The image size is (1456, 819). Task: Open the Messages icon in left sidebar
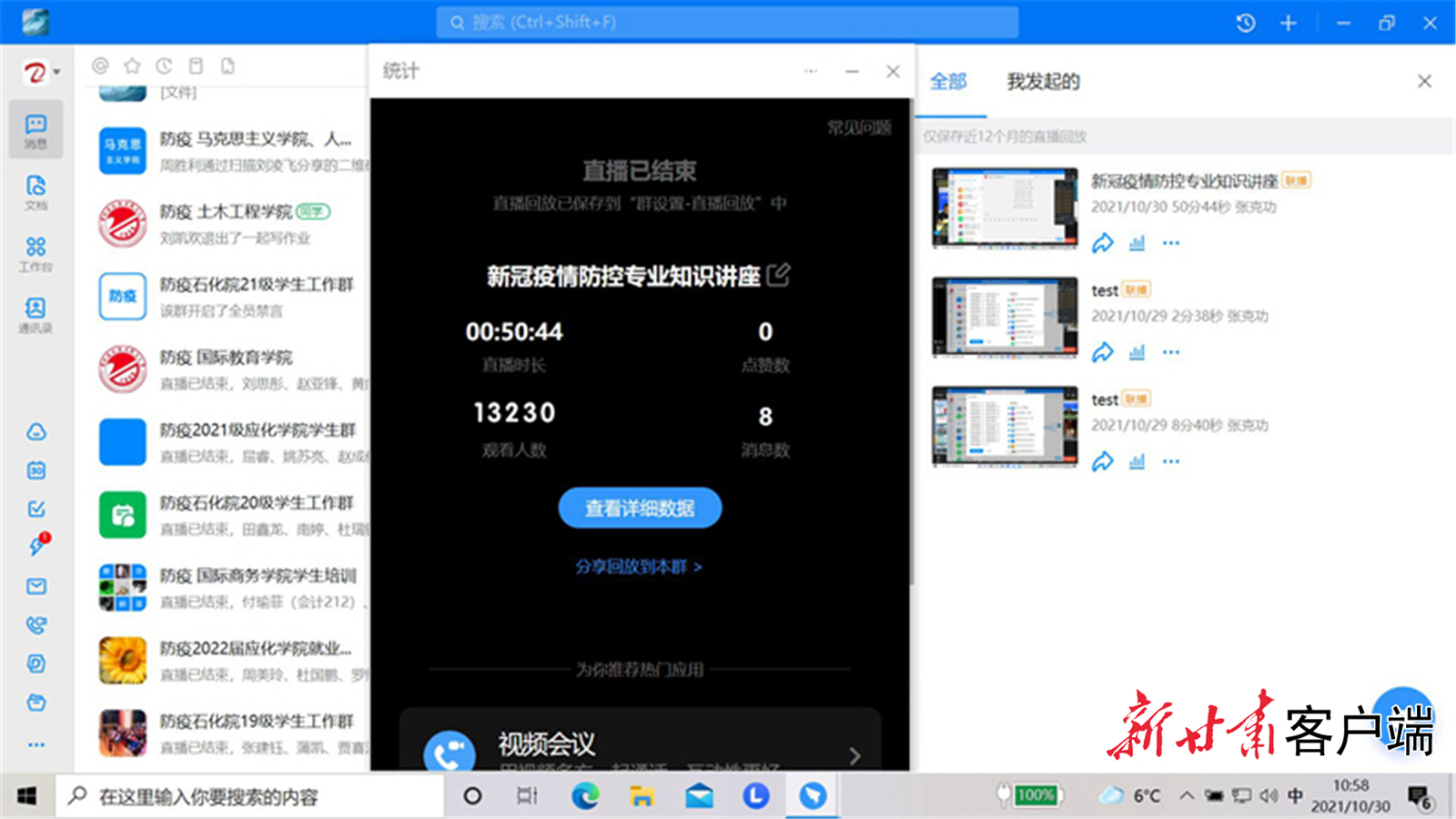coord(35,130)
